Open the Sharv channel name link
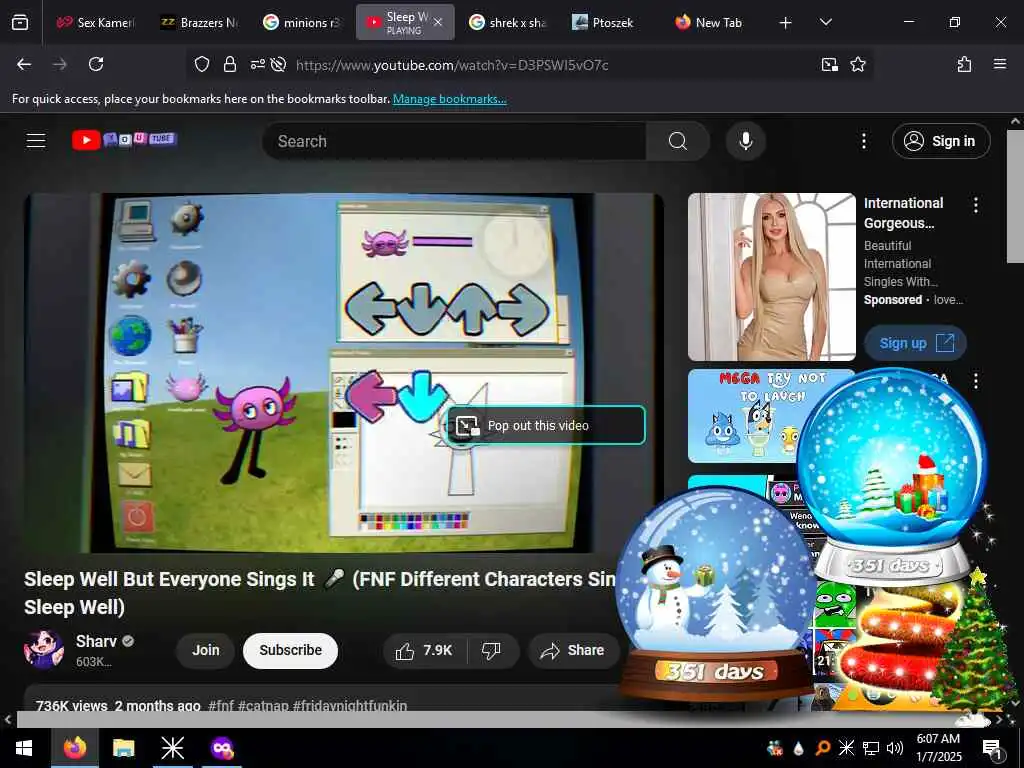 96,641
